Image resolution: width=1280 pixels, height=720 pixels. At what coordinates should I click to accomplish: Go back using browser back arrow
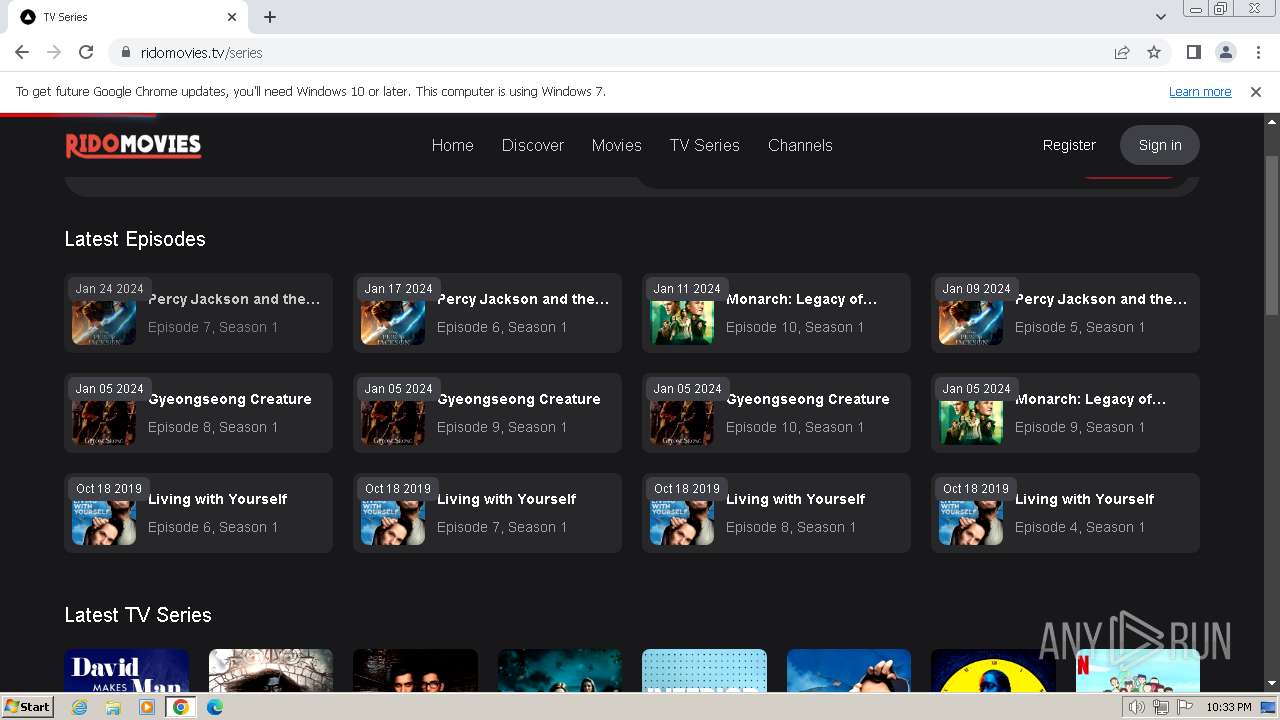22,52
